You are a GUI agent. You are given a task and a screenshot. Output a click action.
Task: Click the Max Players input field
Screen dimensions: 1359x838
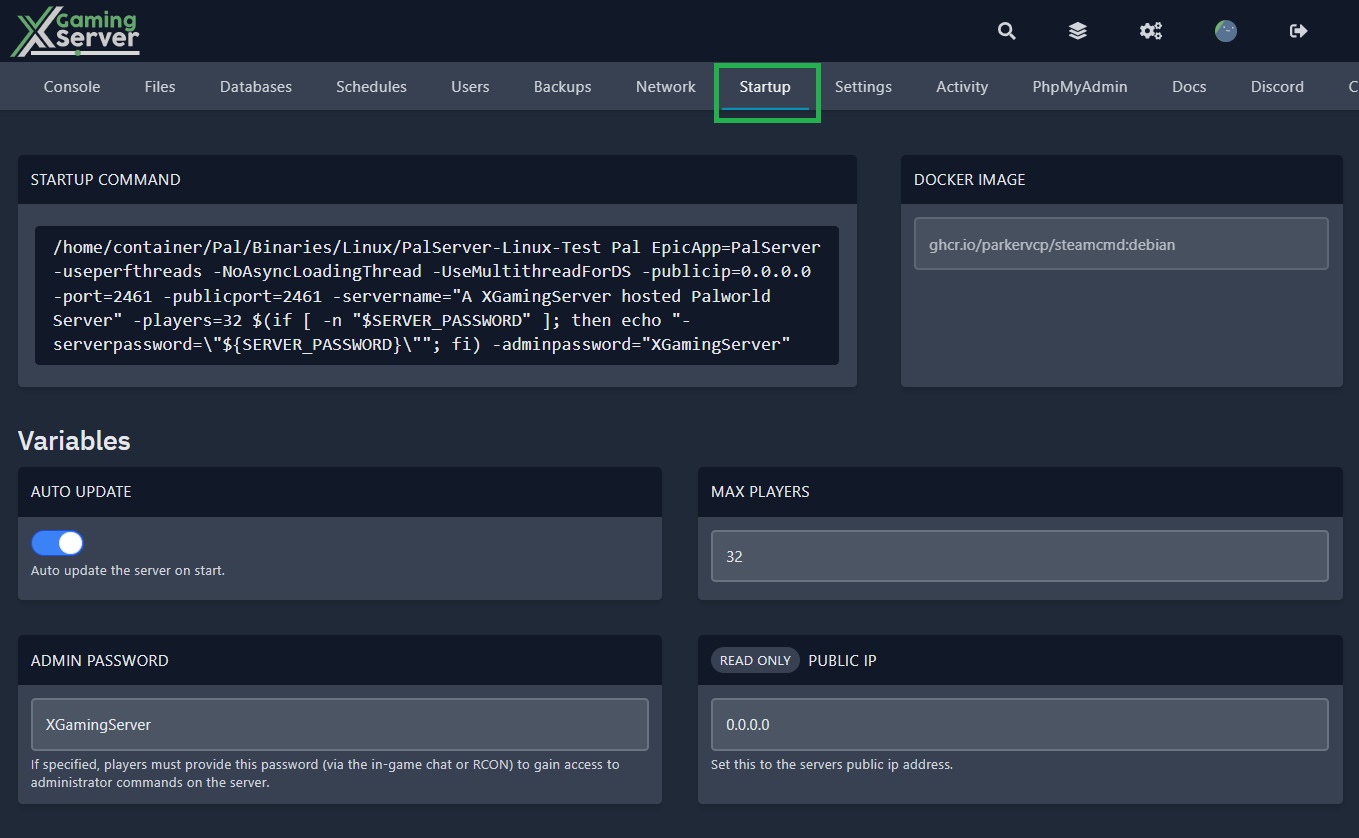1018,556
